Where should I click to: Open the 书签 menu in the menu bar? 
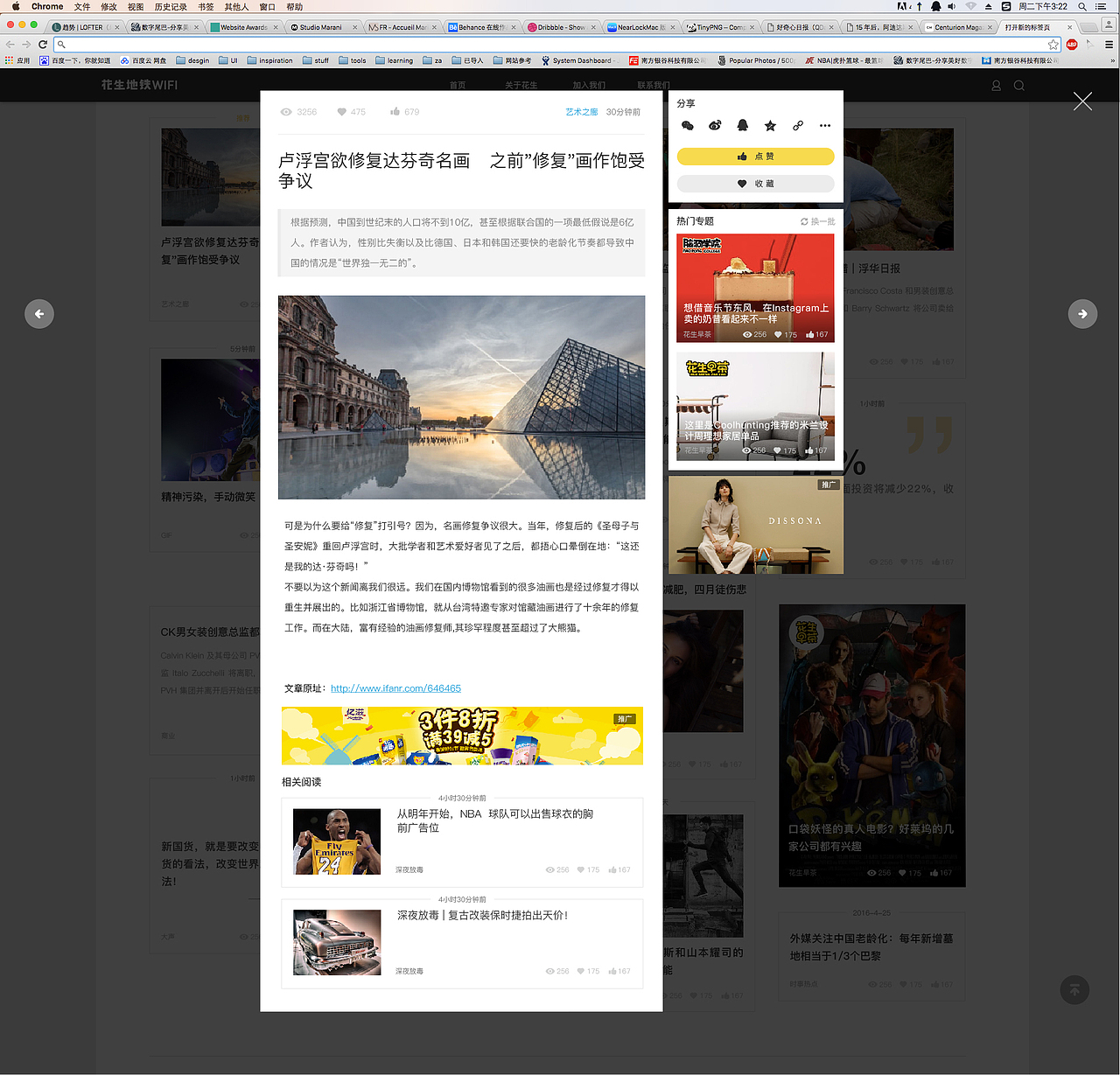point(204,6)
